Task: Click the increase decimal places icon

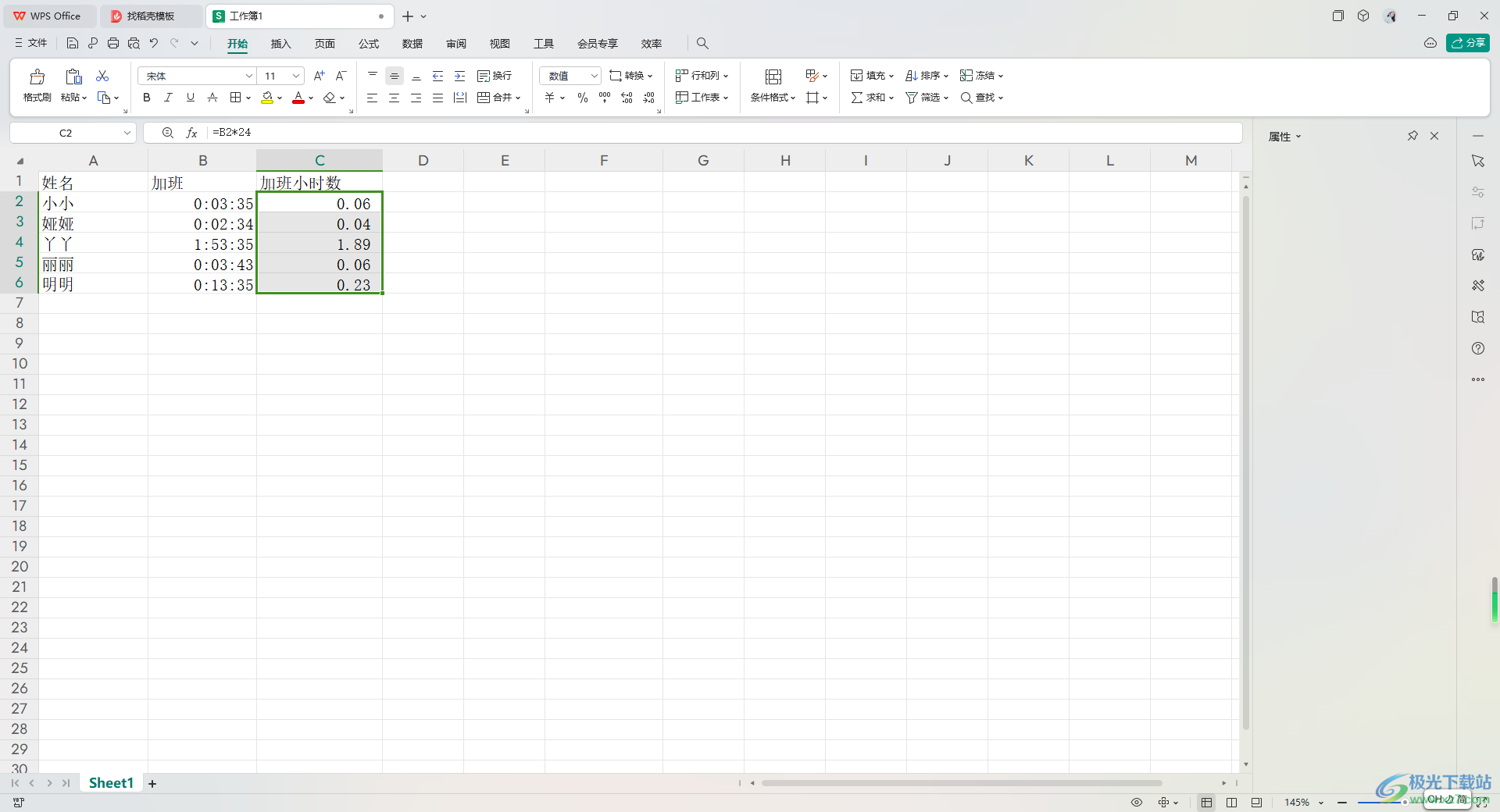Action: point(627,98)
